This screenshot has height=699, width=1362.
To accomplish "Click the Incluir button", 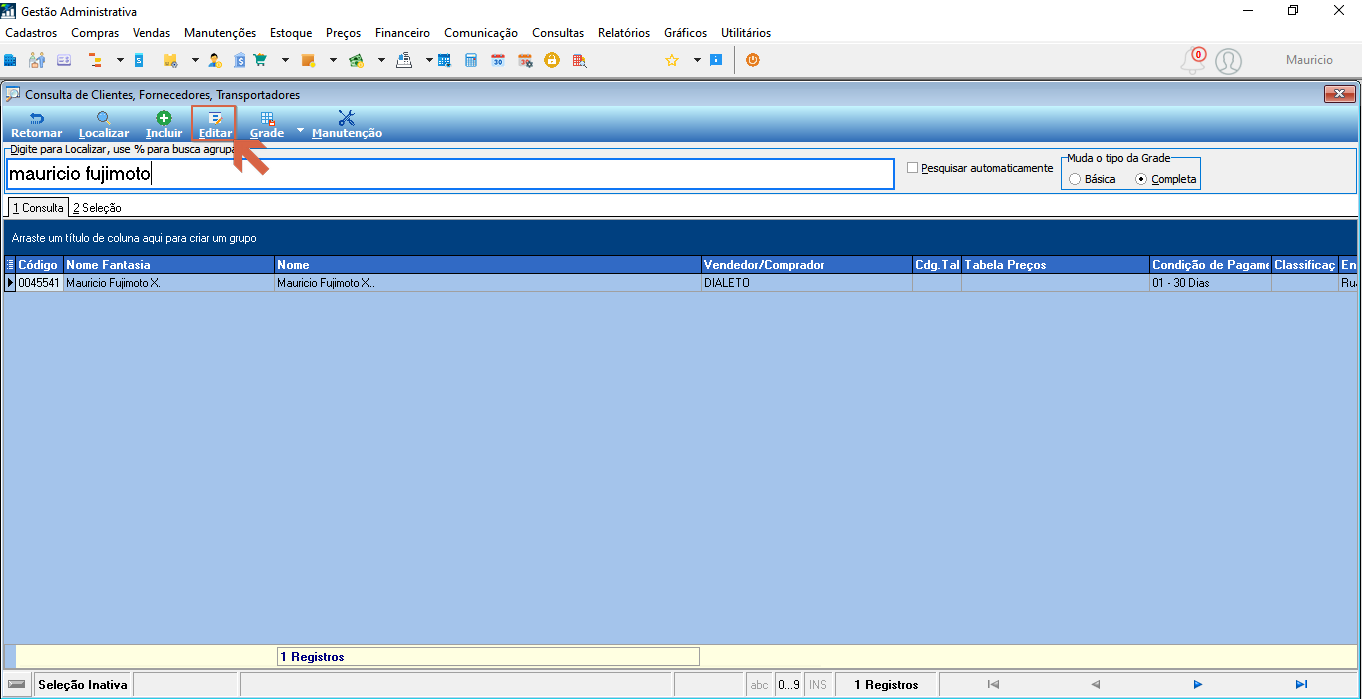I will 164,125.
